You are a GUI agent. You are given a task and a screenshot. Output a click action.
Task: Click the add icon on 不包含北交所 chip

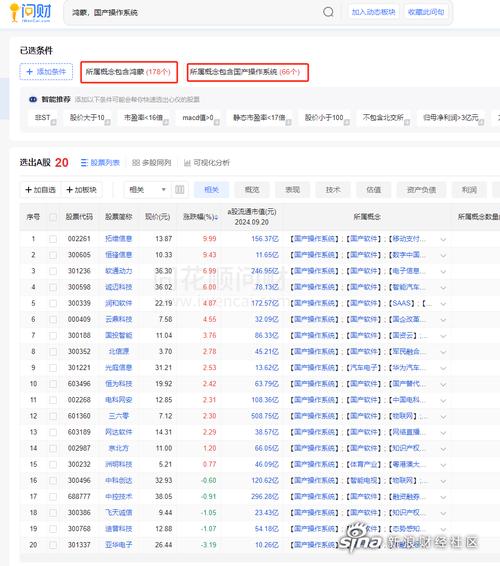(407, 122)
